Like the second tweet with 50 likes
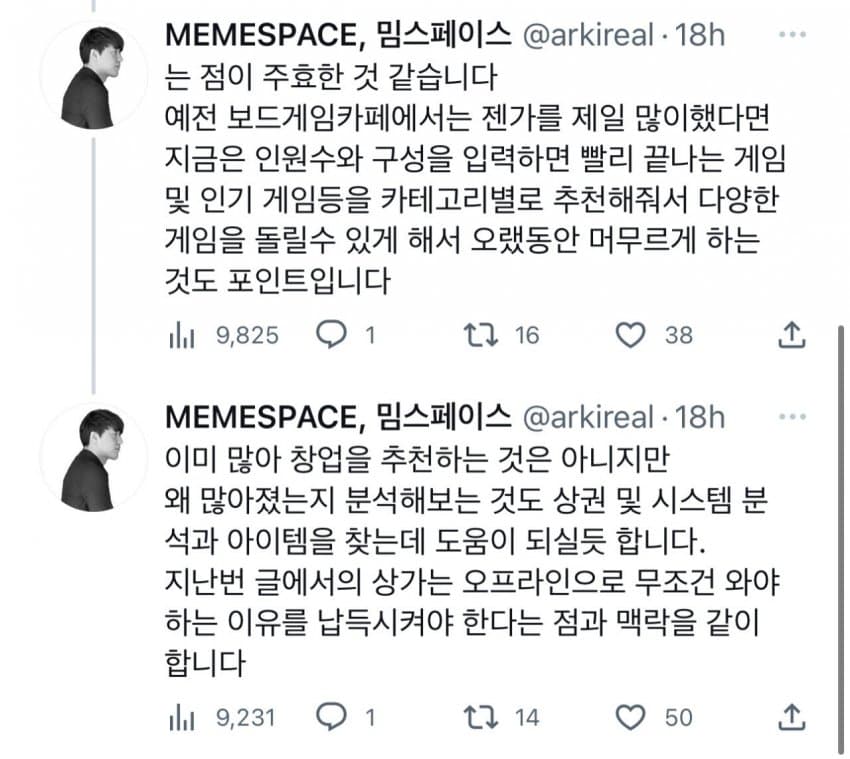 631,716
